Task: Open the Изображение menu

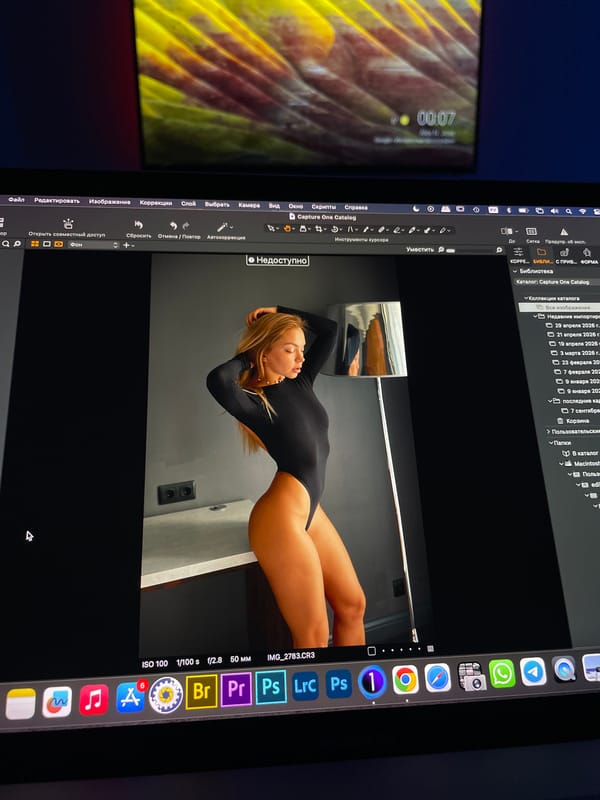Action: coord(110,202)
